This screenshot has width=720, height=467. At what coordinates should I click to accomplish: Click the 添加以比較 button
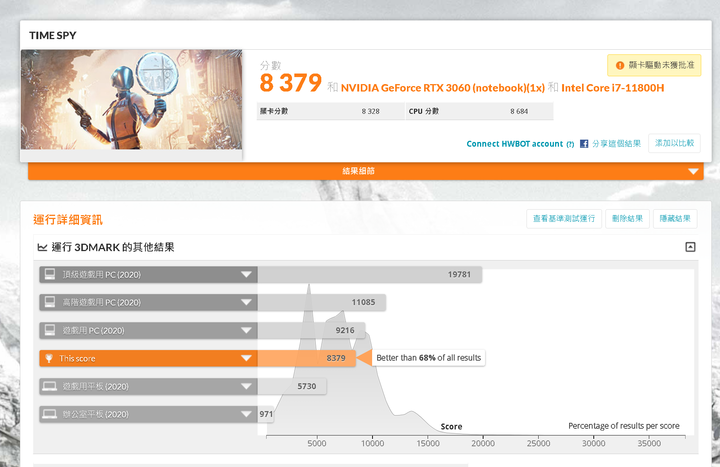pos(674,143)
